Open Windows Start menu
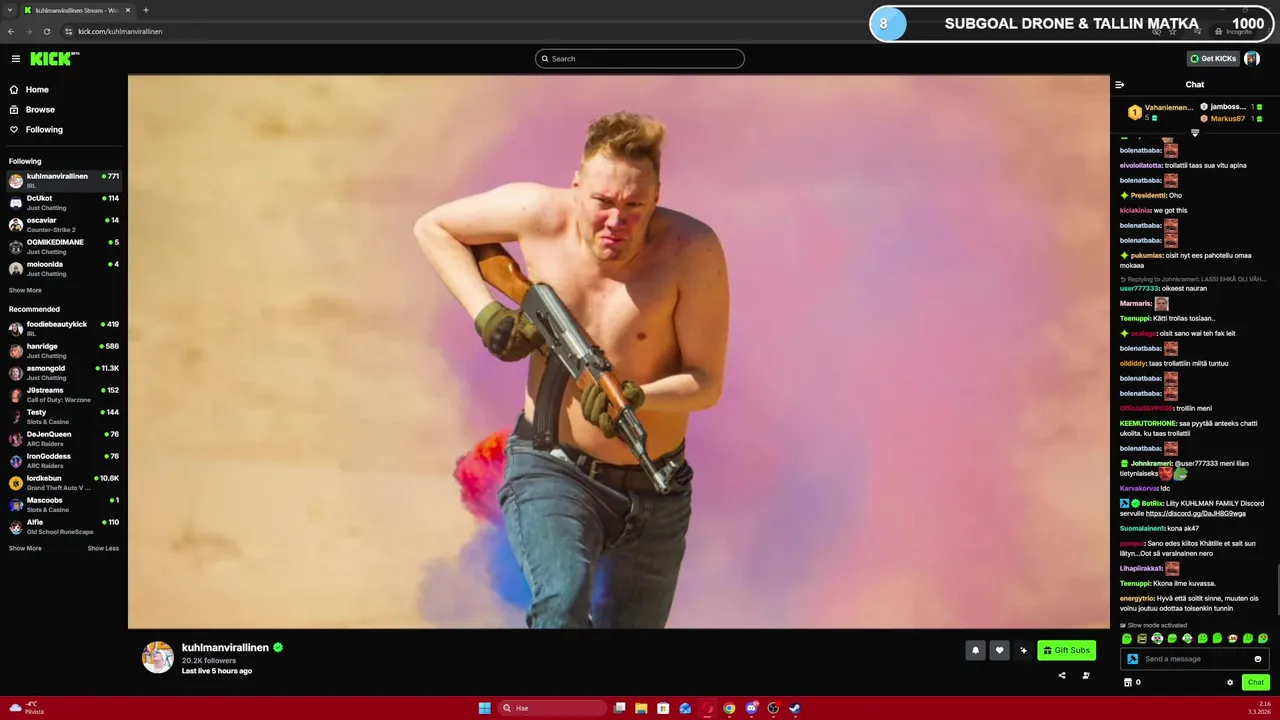The width and height of the screenshot is (1280, 720). pos(485,708)
